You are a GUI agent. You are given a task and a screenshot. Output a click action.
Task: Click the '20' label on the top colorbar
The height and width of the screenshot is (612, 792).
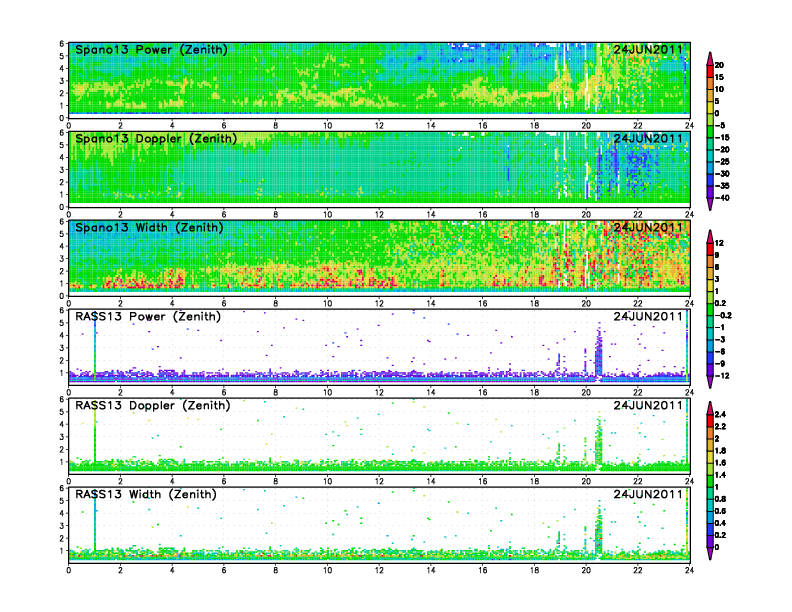719,65
